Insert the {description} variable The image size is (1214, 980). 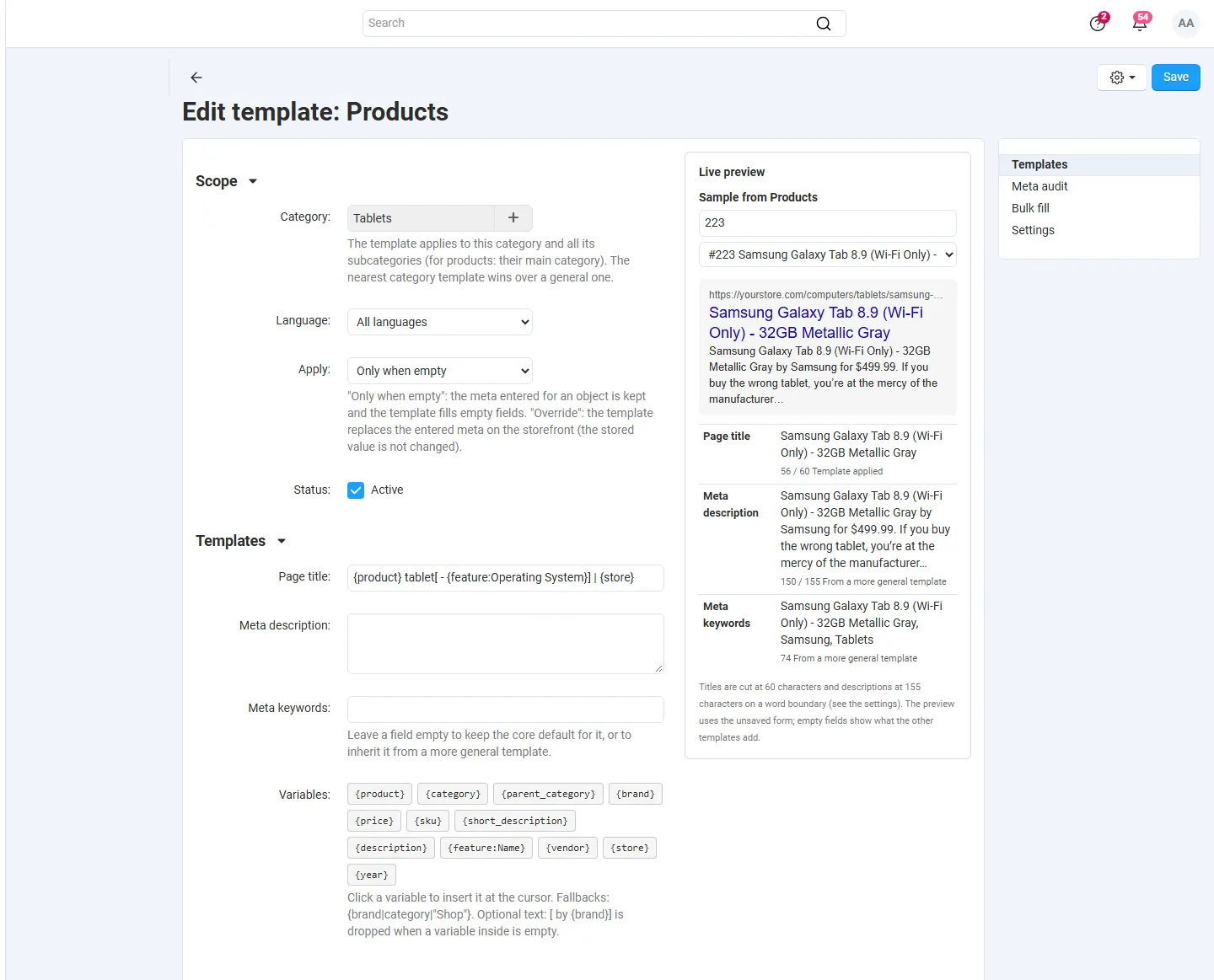pos(391,848)
